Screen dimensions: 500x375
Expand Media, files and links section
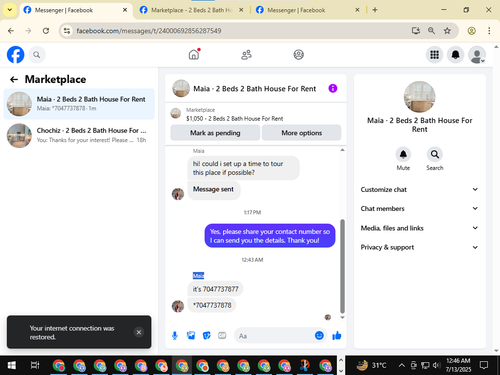coord(419,228)
